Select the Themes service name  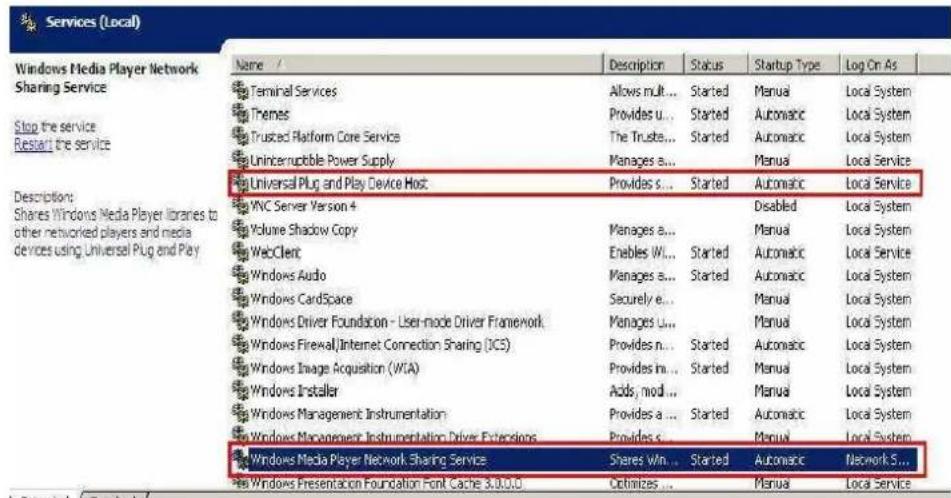[270, 114]
